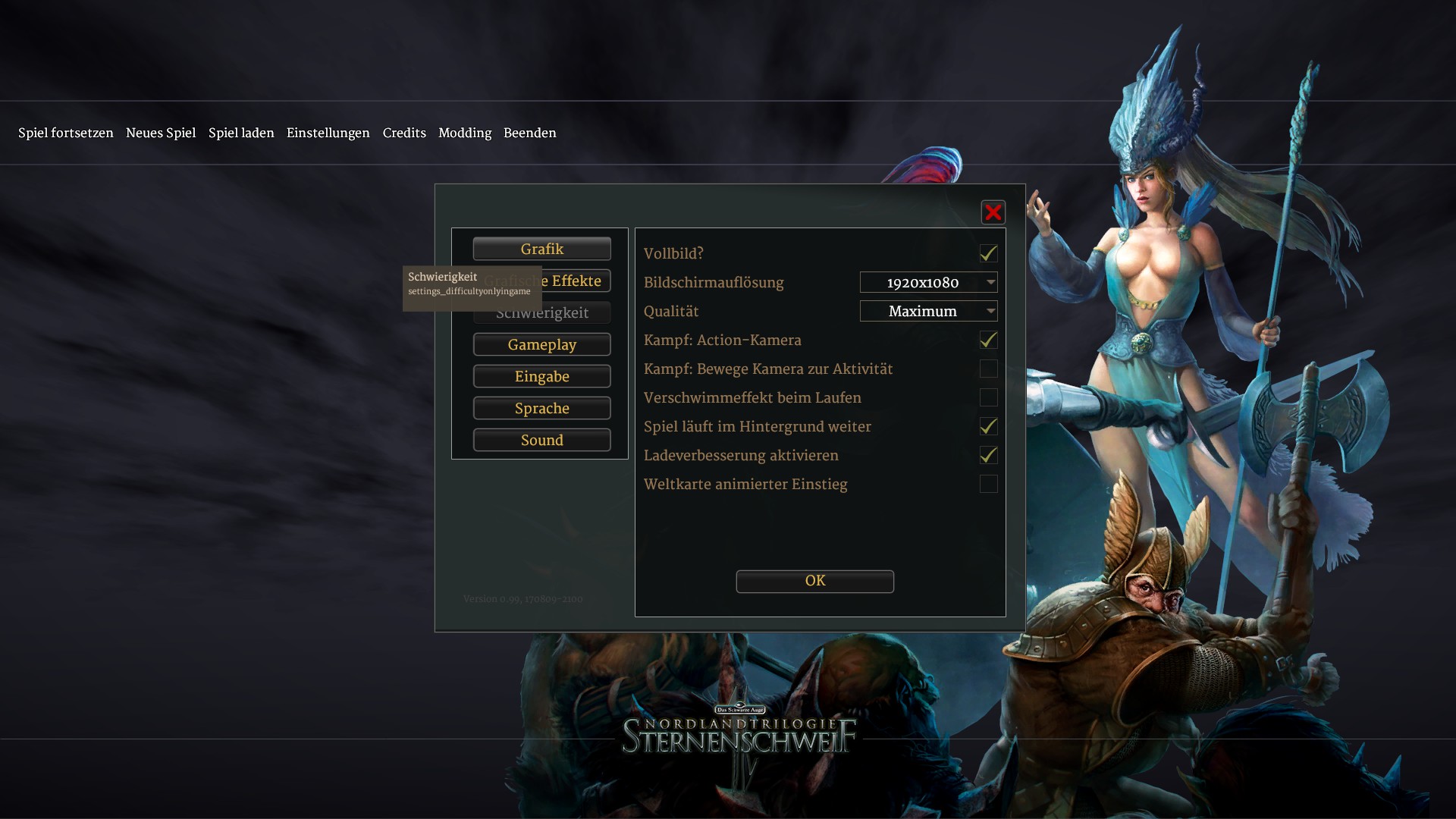
Task: Enable Weltkarte animierter Einstieg checkbox
Action: (988, 484)
